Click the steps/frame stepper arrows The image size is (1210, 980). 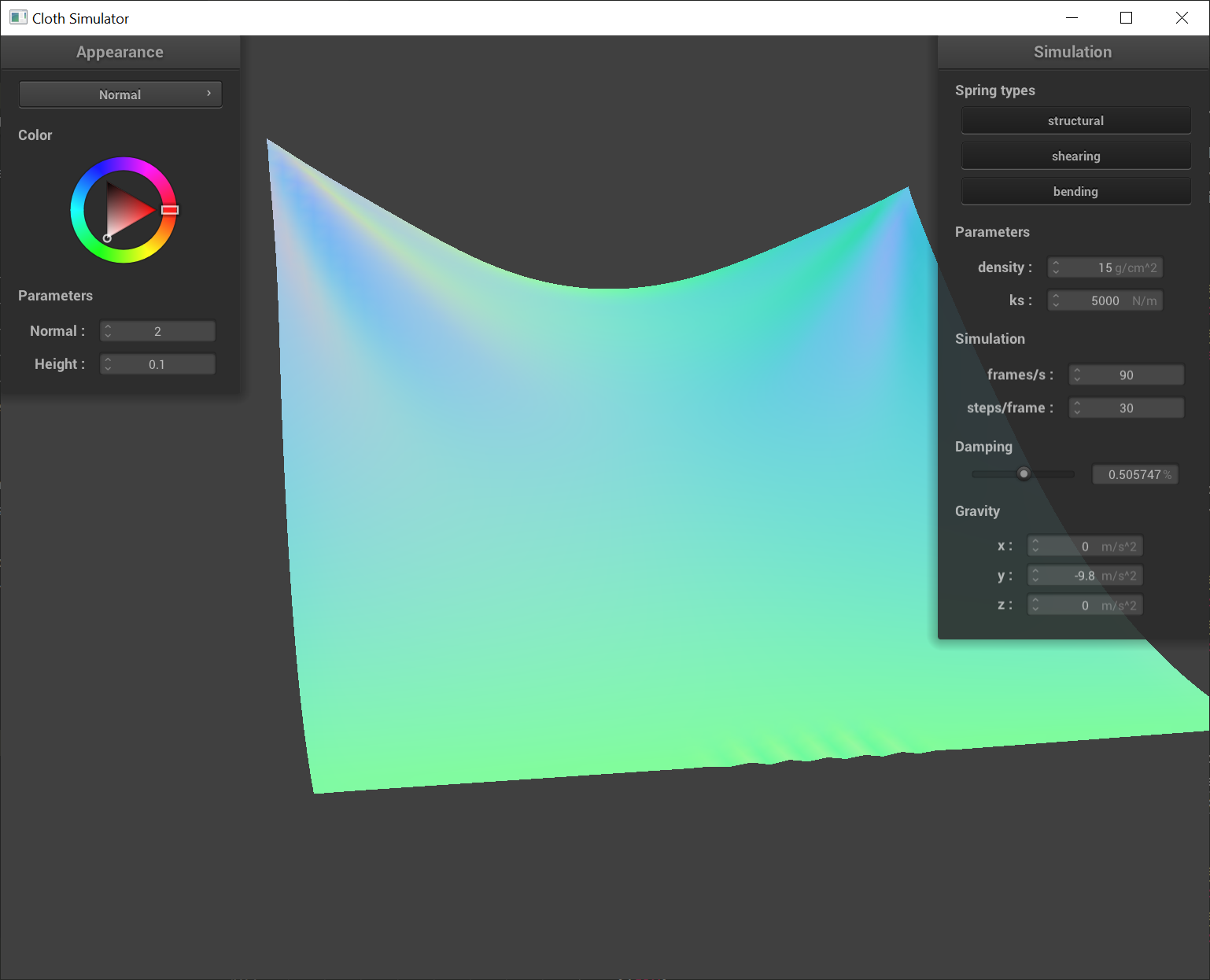[x=1077, y=408]
